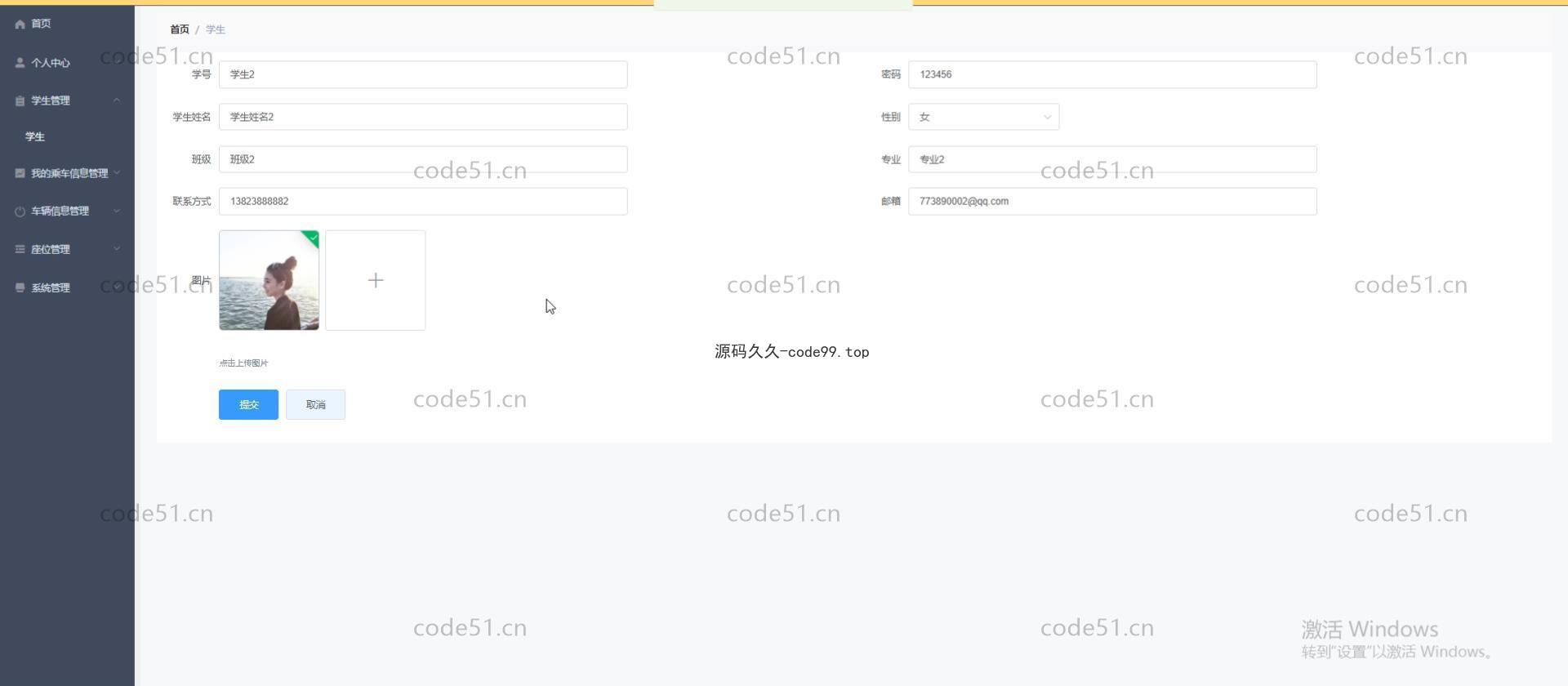Click the 班级 field label
This screenshot has width=1568, height=686.
[x=201, y=159]
